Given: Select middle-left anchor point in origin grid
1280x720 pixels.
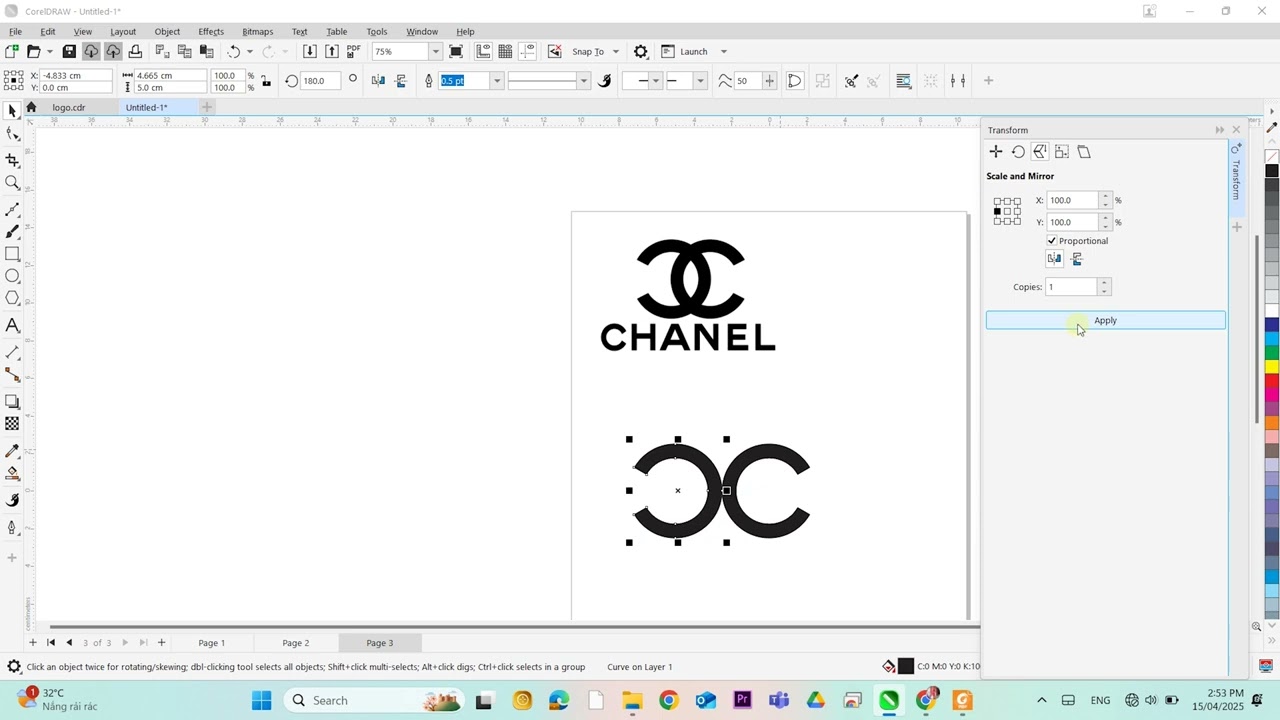Looking at the screenshot, I should pos(997,211).
